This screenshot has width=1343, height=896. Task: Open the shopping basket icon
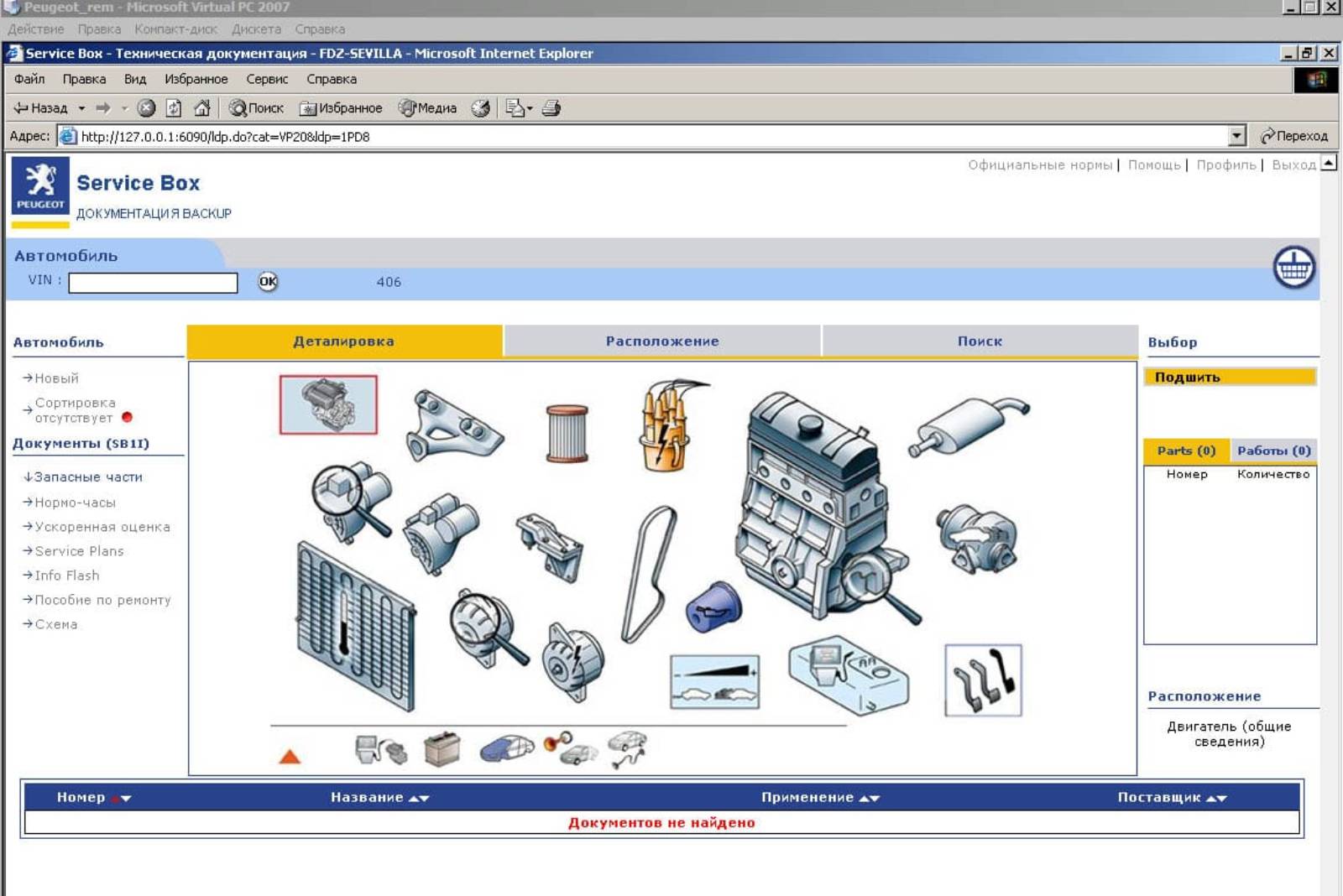pos(1294,268)
